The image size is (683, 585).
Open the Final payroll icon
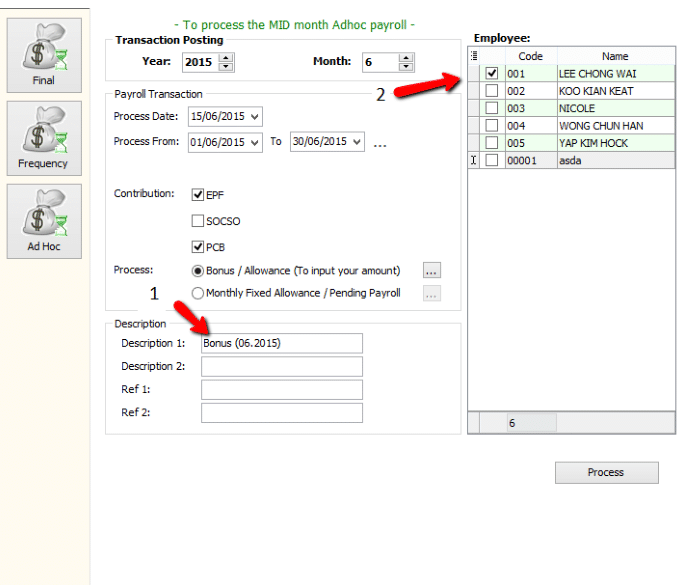[44, 54]
